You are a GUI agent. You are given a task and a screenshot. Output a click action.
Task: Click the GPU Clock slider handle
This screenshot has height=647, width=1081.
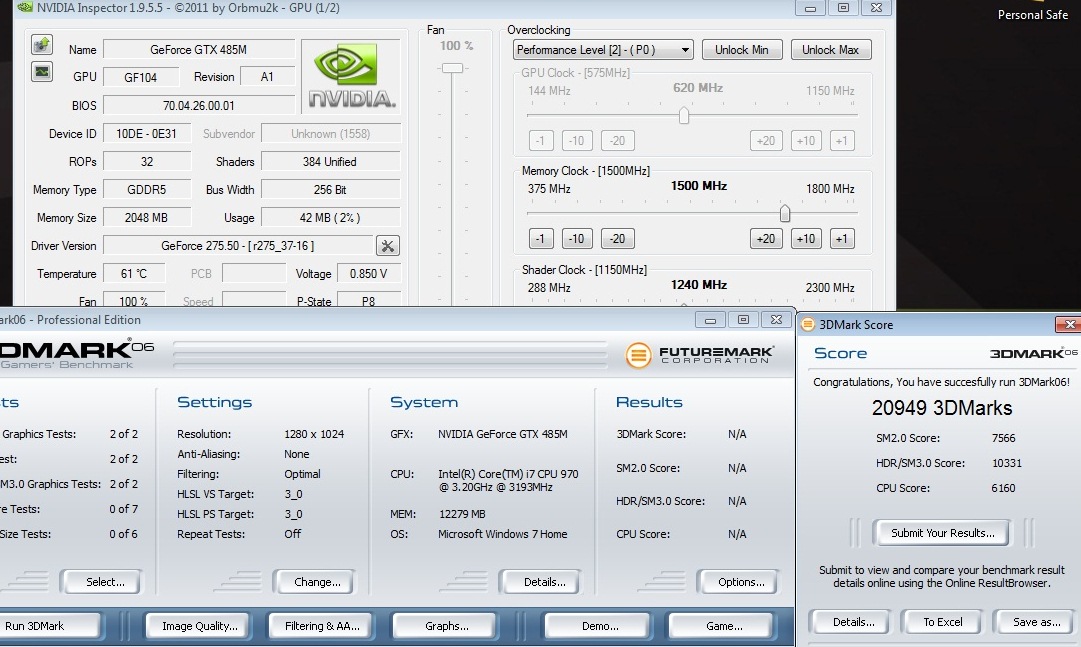tap(683, 115)
